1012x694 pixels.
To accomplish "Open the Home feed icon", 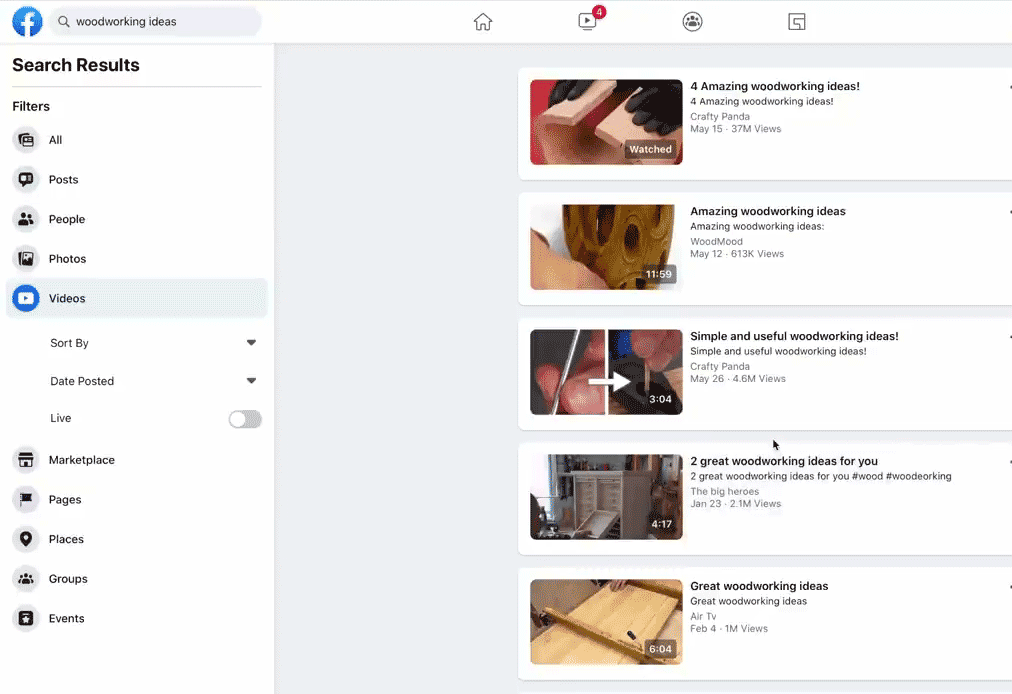I will pos(483,21).
